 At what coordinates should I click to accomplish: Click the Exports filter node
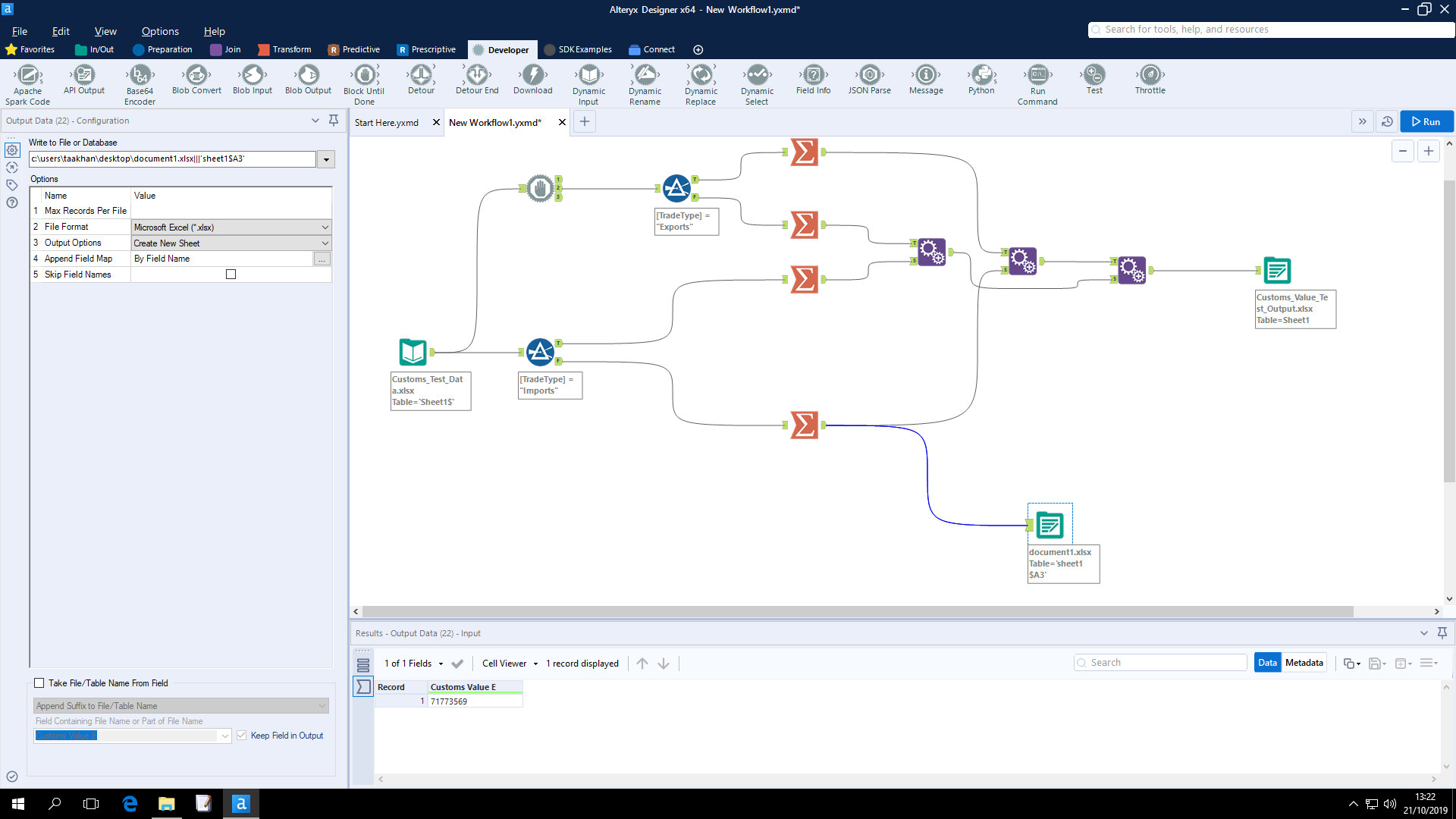coord(676,189)
